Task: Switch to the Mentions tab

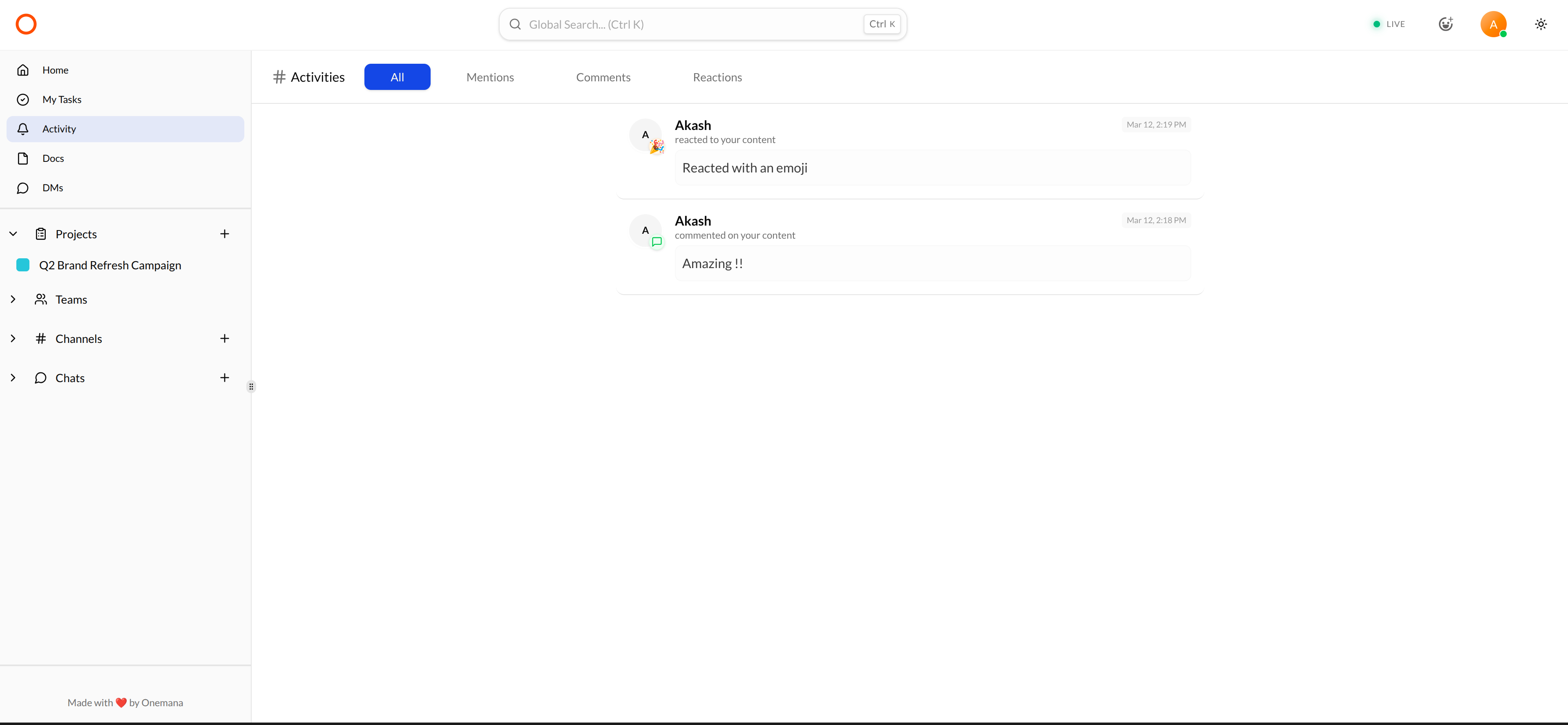Action: (x=490, y=77)
